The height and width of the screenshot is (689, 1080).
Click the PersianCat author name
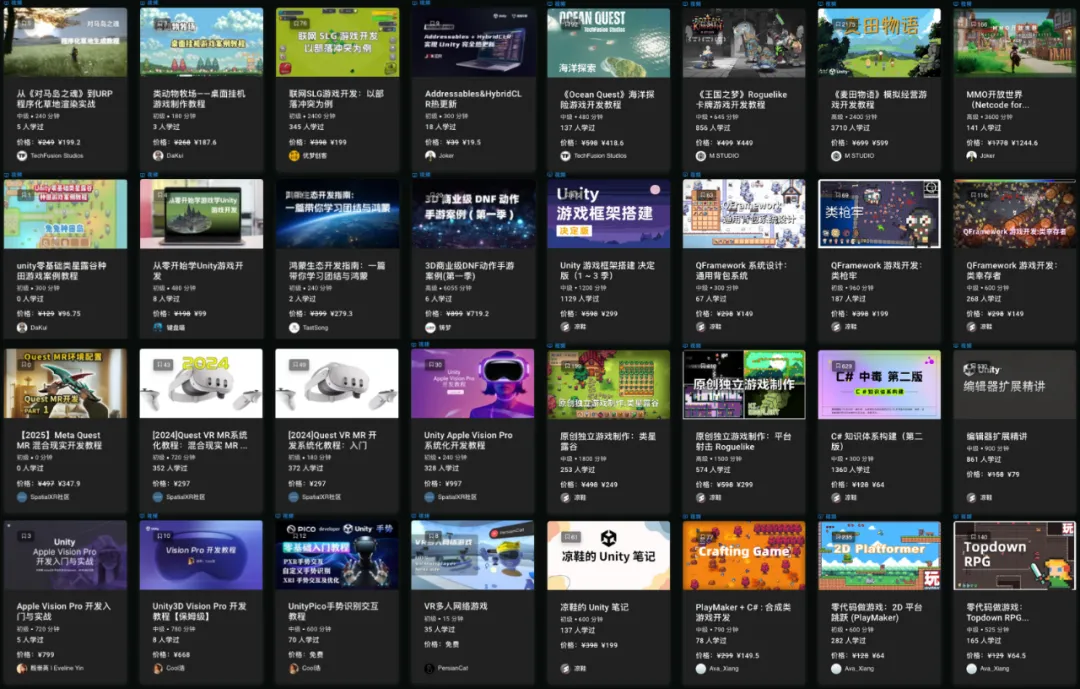pyautogui.click(x=453, y=668)
